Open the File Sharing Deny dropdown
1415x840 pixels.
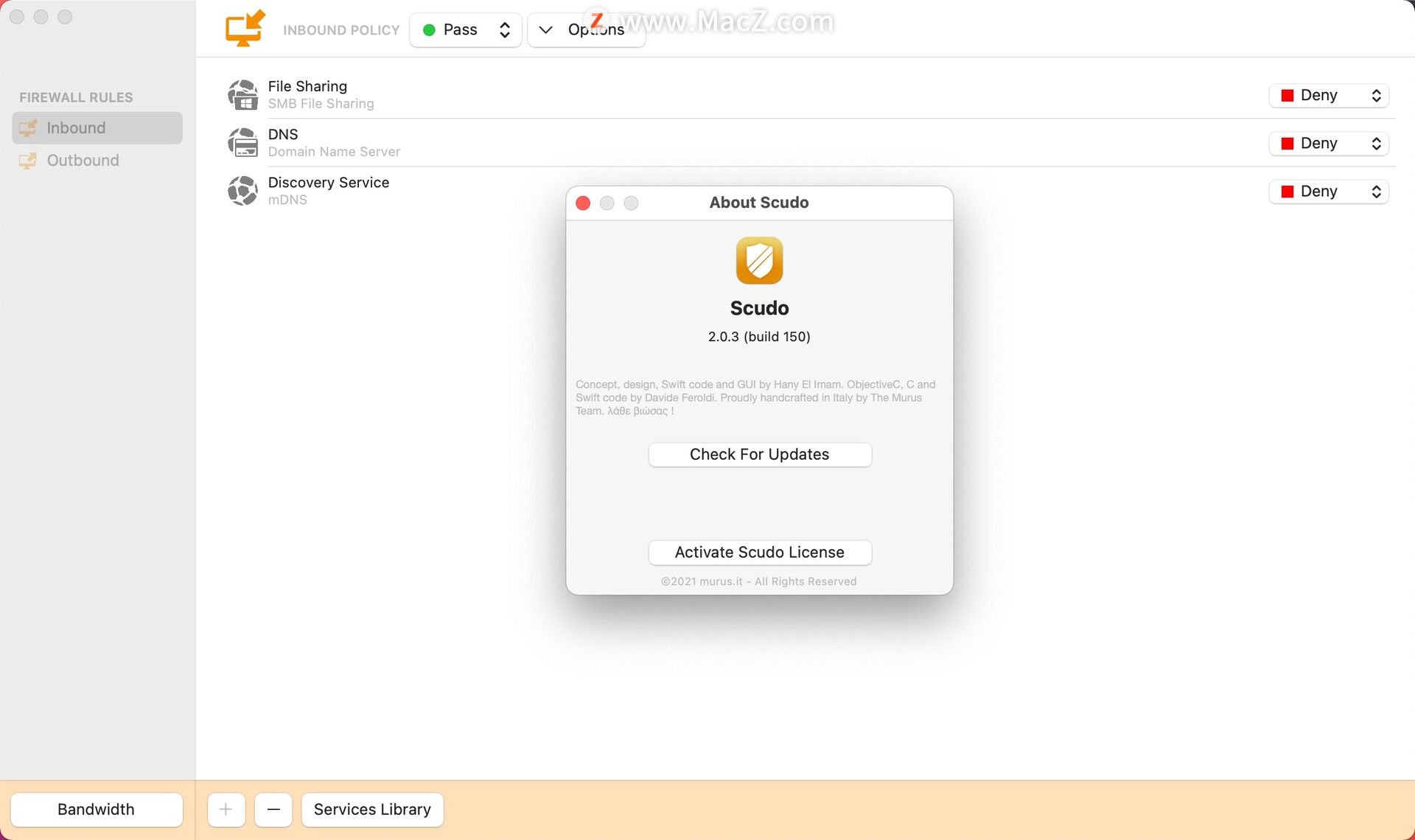[1328, 96]
